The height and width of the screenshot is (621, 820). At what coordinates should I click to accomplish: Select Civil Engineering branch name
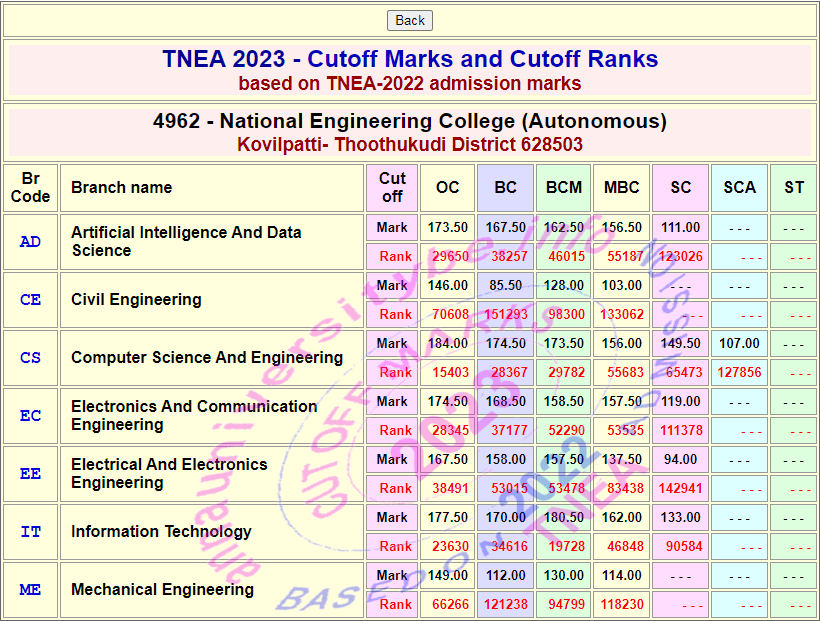click(136, 300)
